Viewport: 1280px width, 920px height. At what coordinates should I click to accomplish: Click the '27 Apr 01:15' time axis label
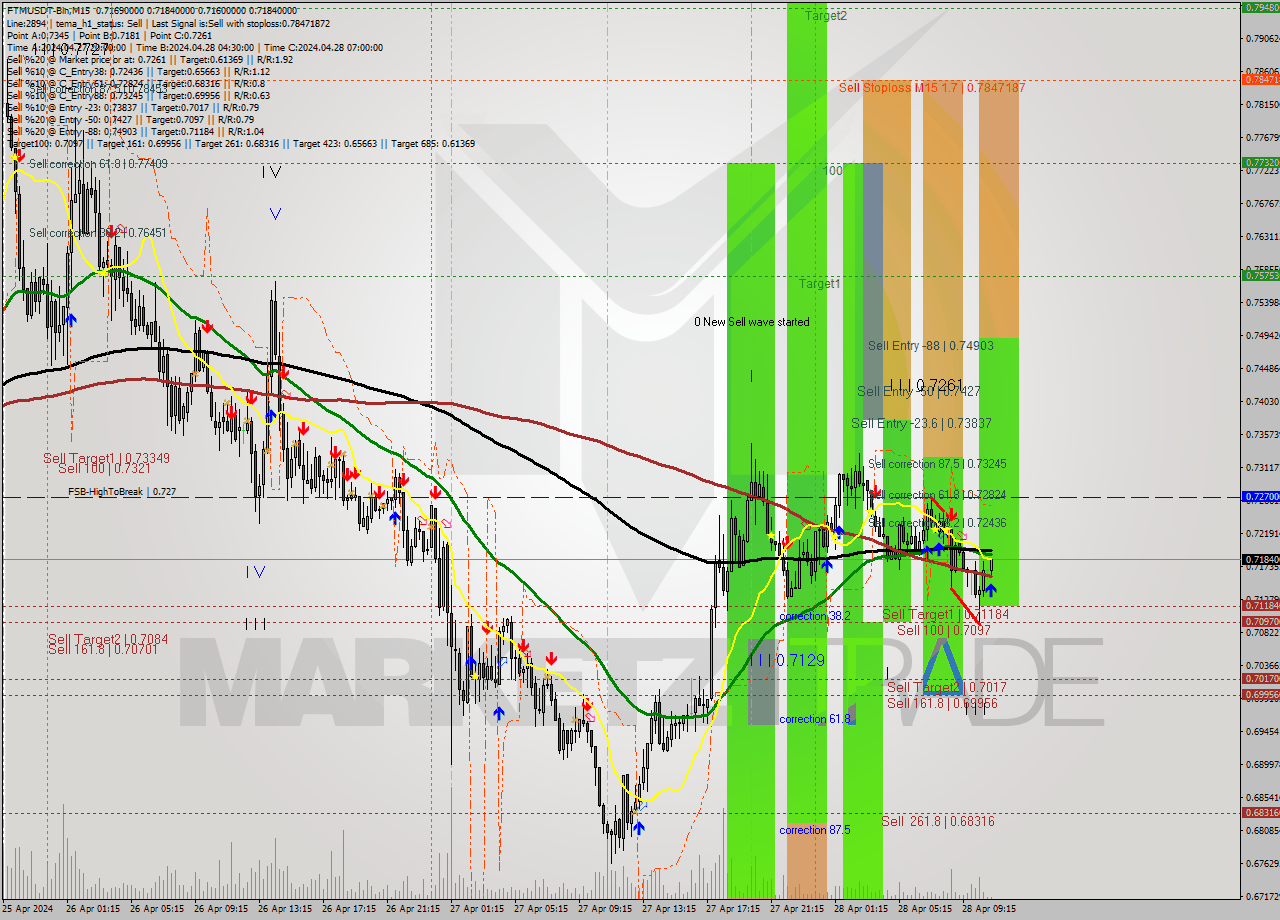coord(476,909)
